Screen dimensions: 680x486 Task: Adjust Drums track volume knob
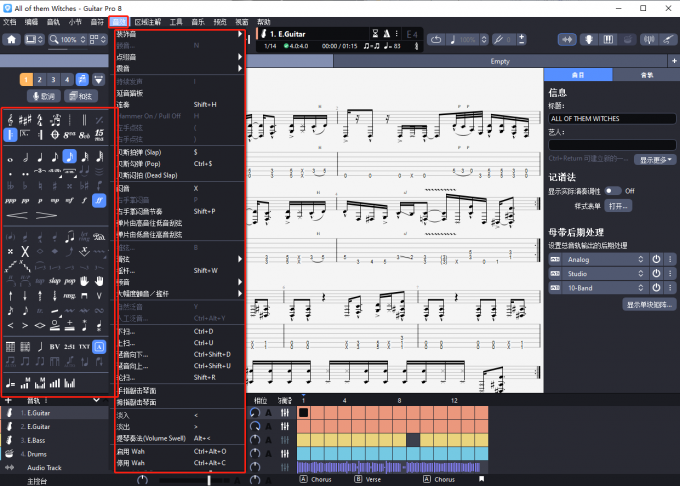(x=255, y=453)
